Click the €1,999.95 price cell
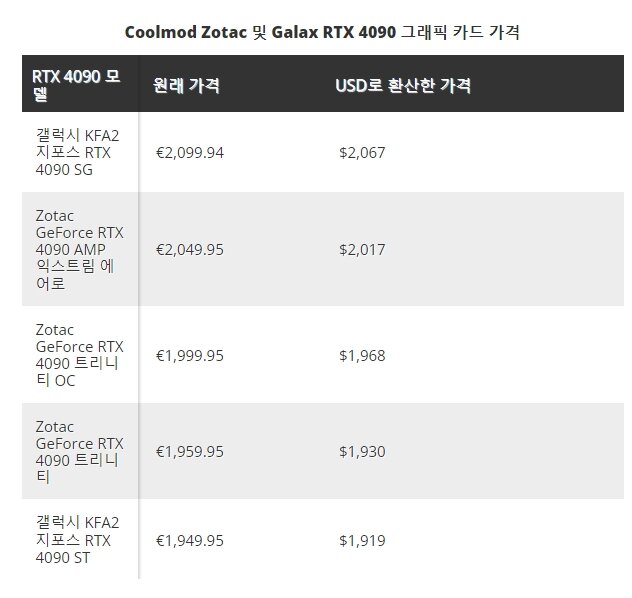632x598 pixels. tap(190, 356)
